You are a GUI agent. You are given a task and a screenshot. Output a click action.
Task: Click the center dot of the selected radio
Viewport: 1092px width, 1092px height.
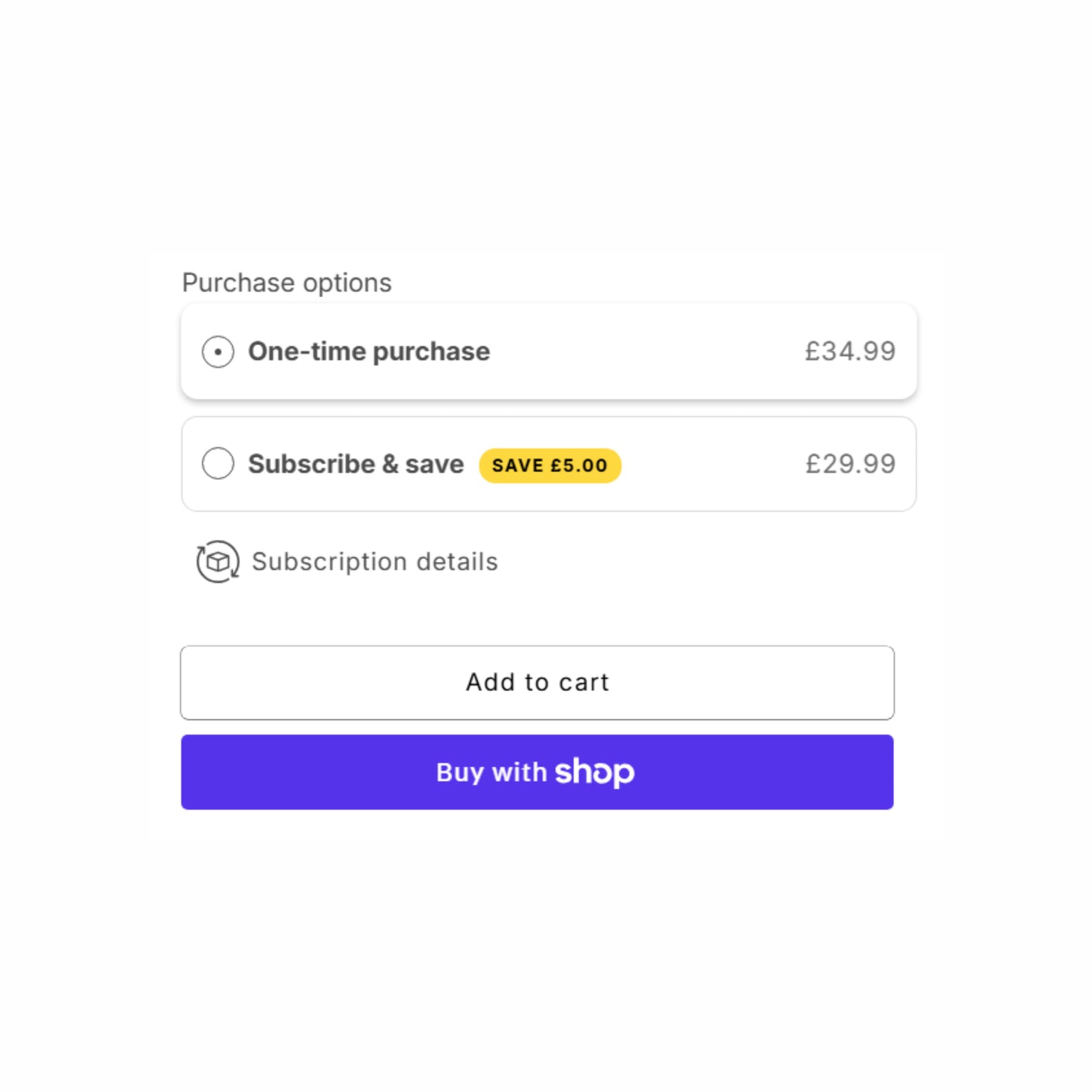(218, 352)
